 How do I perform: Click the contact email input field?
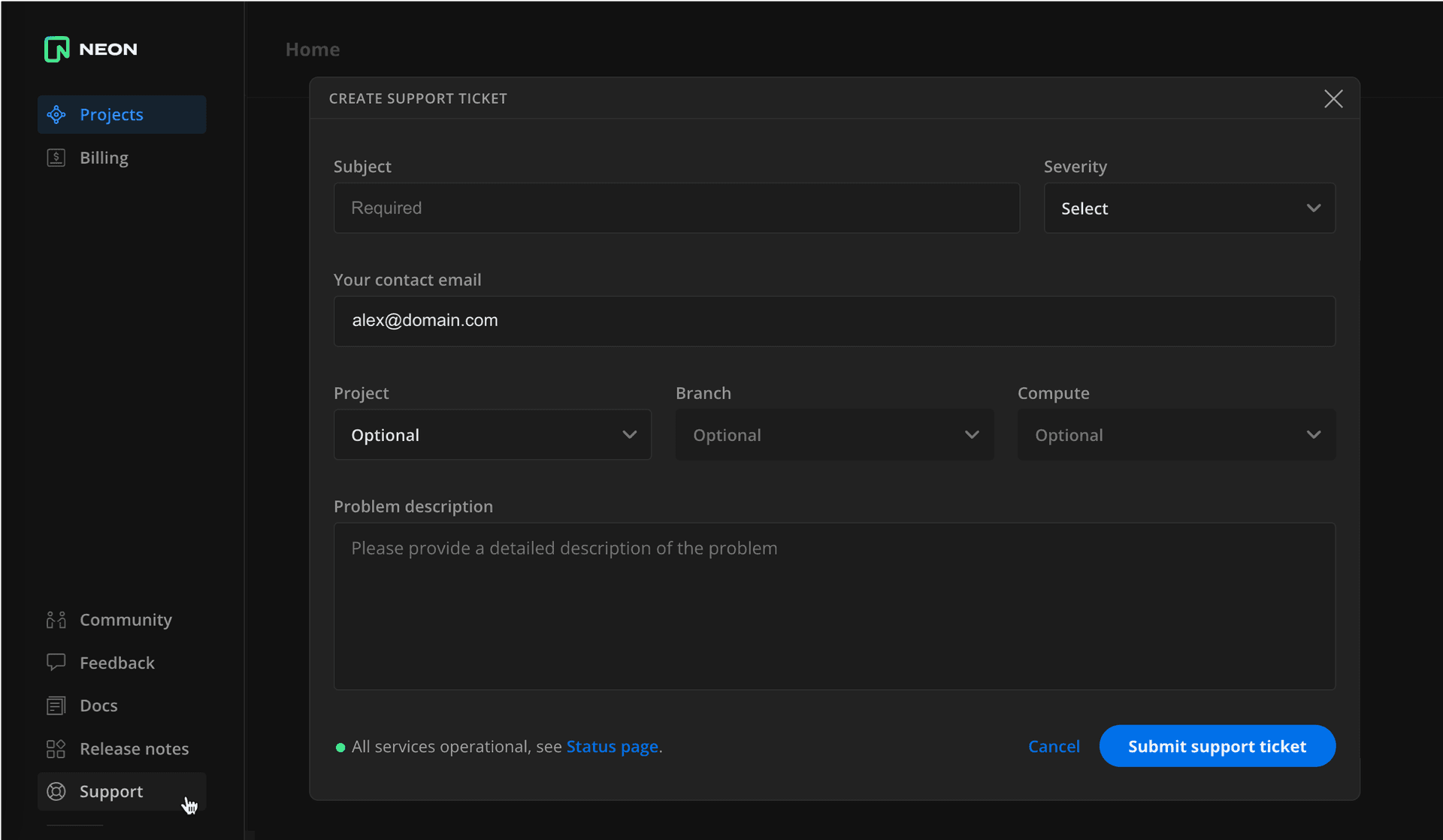(835, 320)
